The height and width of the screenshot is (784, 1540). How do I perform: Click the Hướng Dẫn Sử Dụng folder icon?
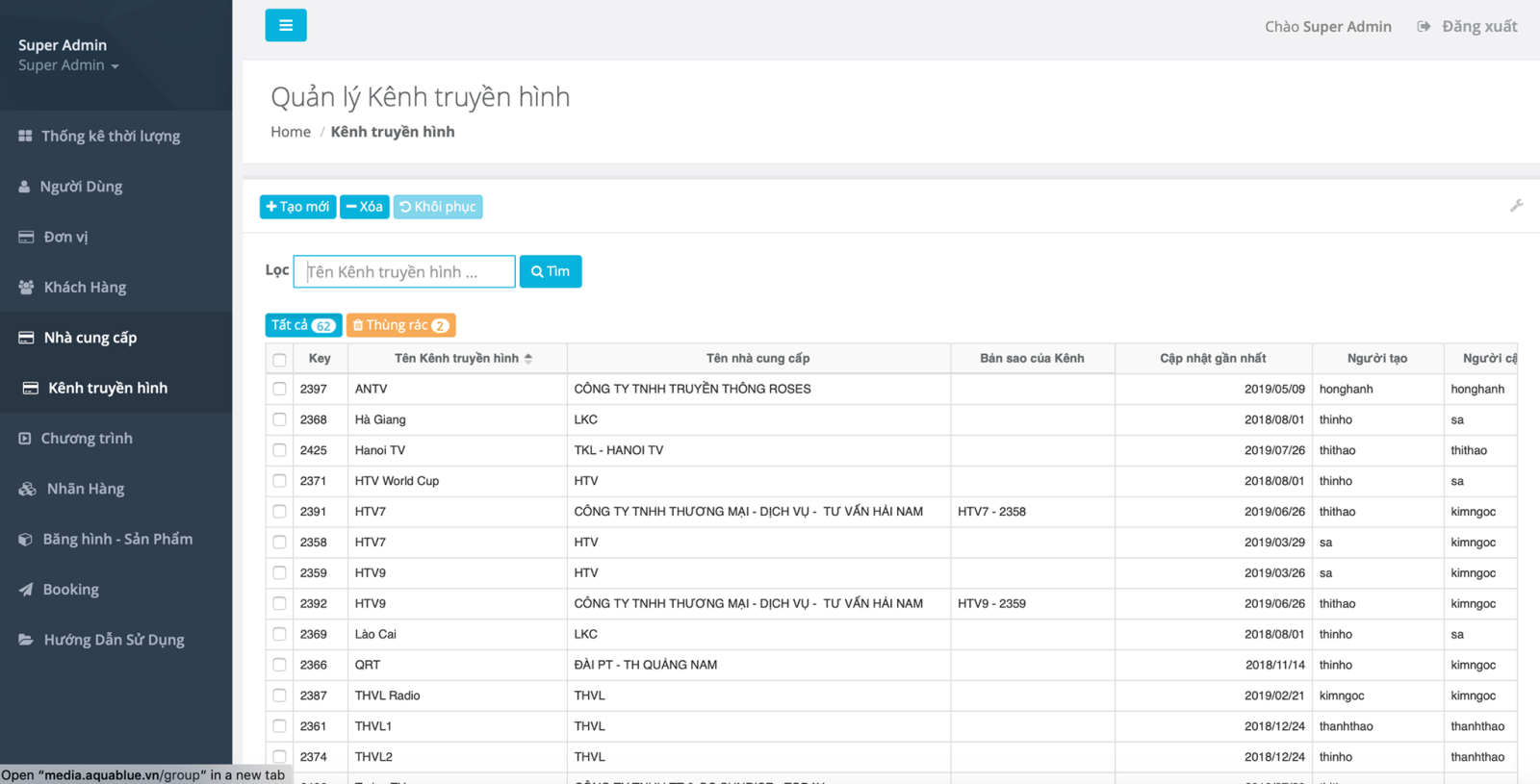26,640
